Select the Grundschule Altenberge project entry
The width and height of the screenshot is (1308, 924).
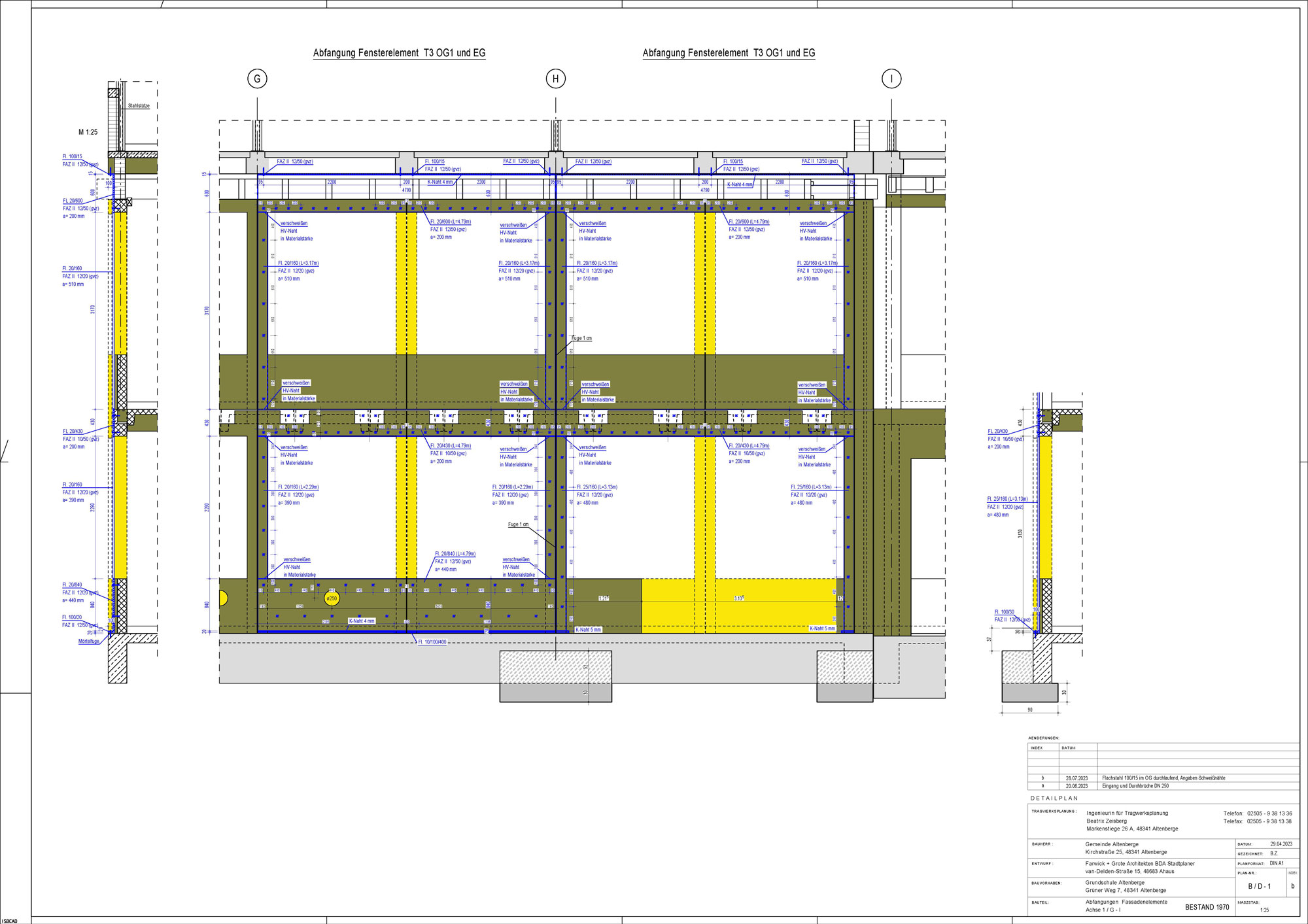click(1114, 883)
